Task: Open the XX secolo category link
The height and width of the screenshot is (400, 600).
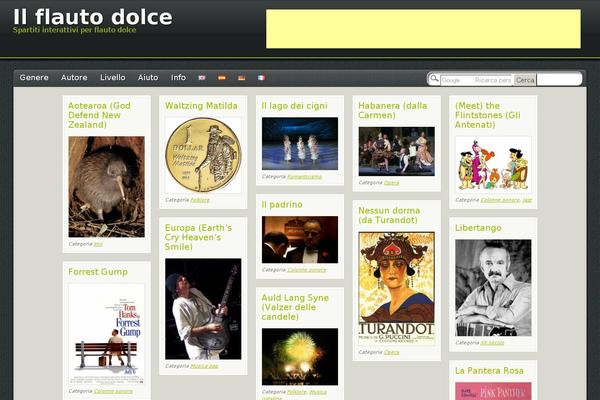Action: coord(492,343)
